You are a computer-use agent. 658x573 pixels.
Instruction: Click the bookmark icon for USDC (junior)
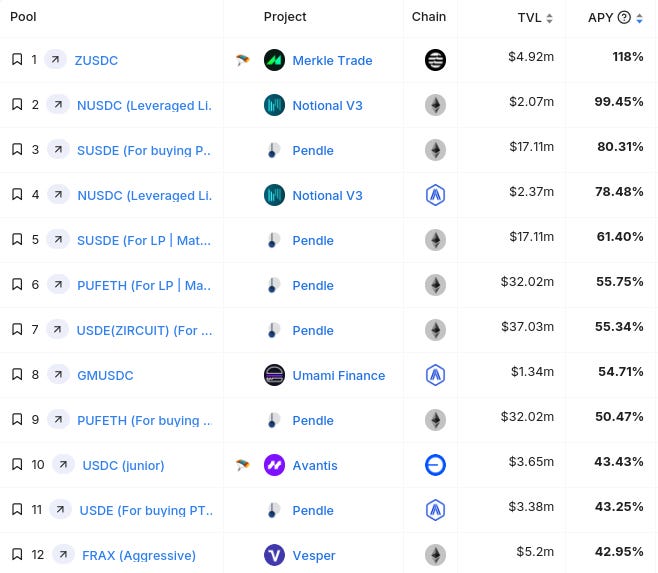pos(17,464)
